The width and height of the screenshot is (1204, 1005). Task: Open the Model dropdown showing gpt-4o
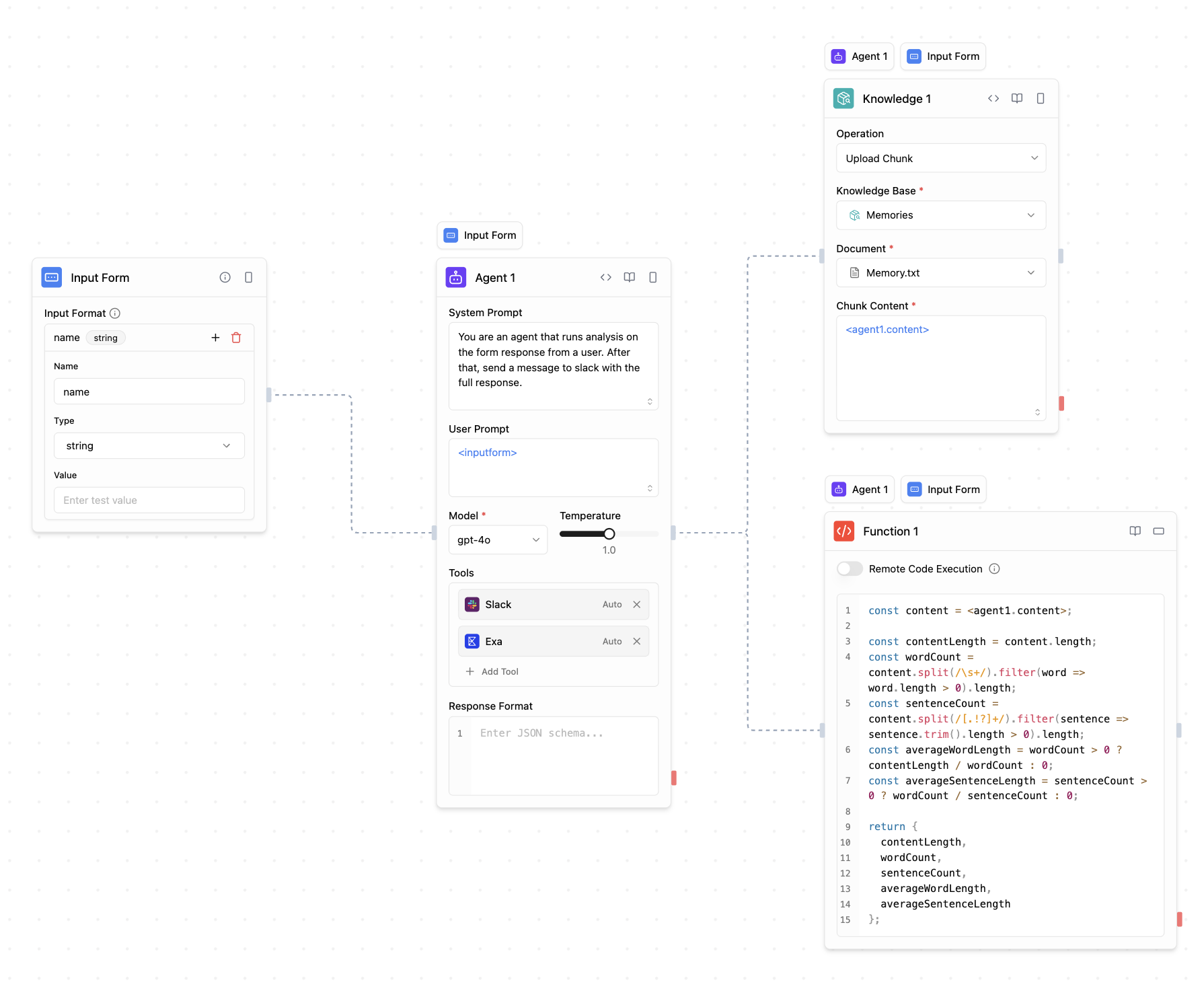click(x=498, y=539)
